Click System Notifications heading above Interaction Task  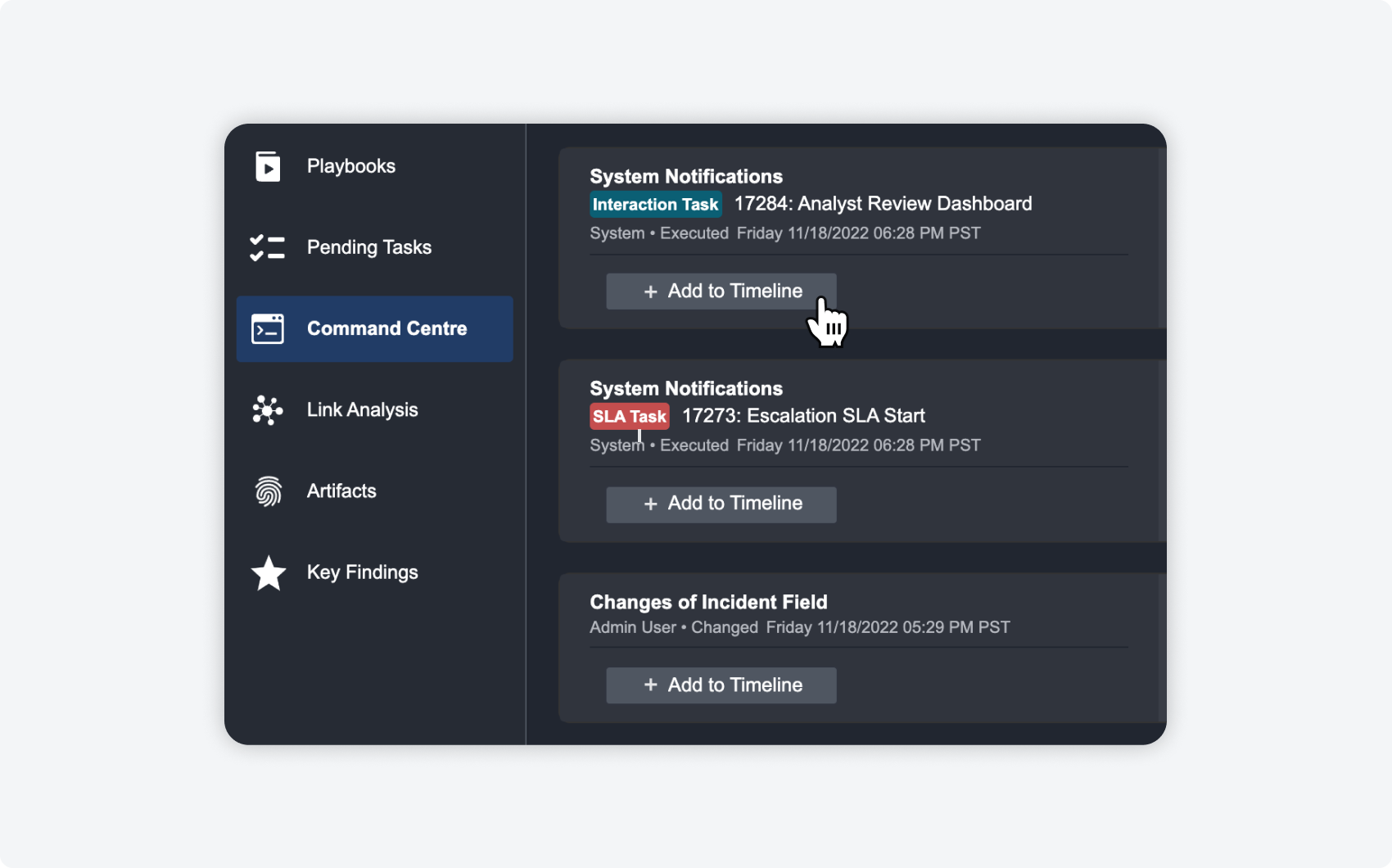click(686, 177)
